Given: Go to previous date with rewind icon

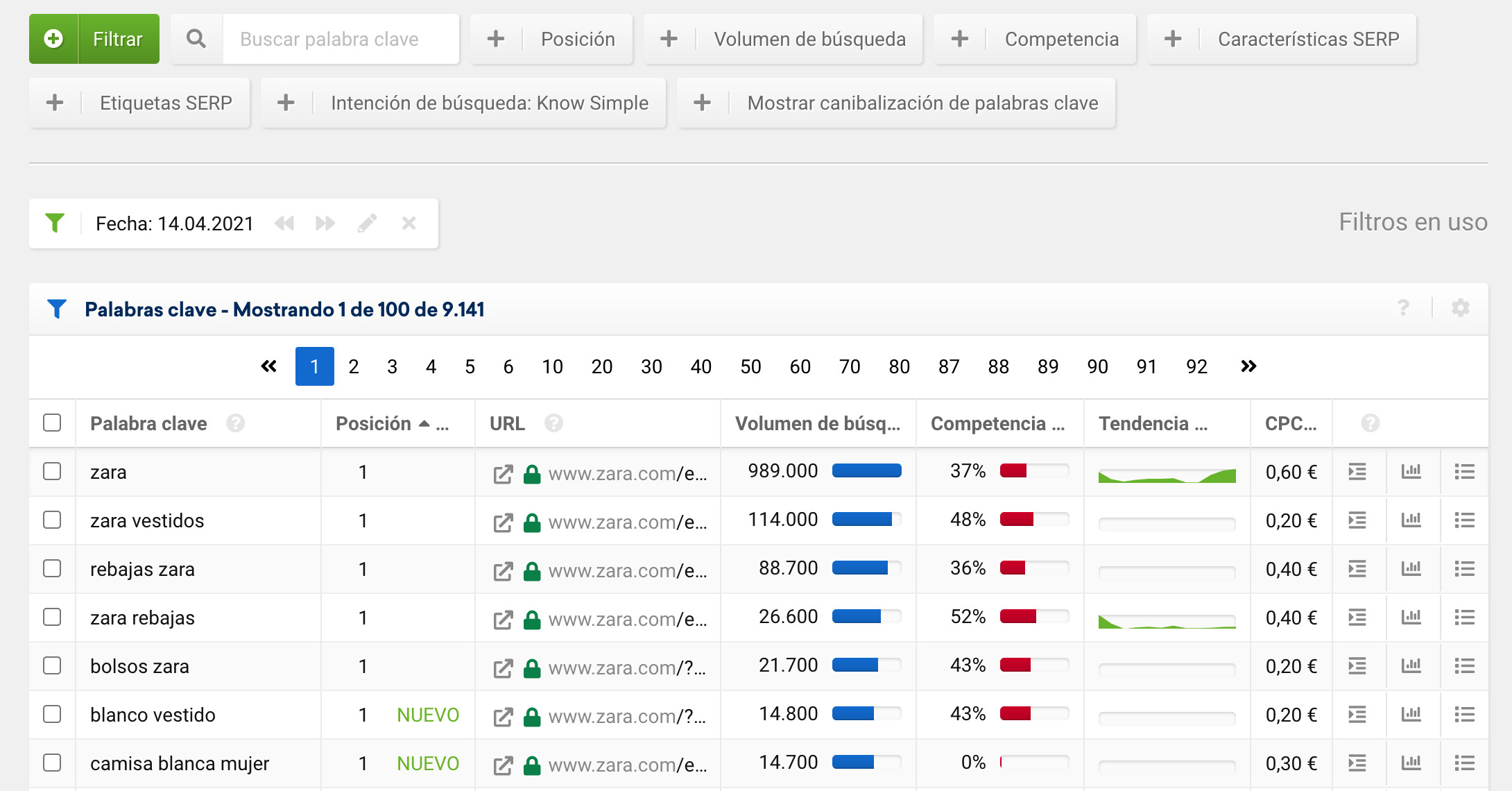Looking at the screenshot, I should tap(284, 223).
